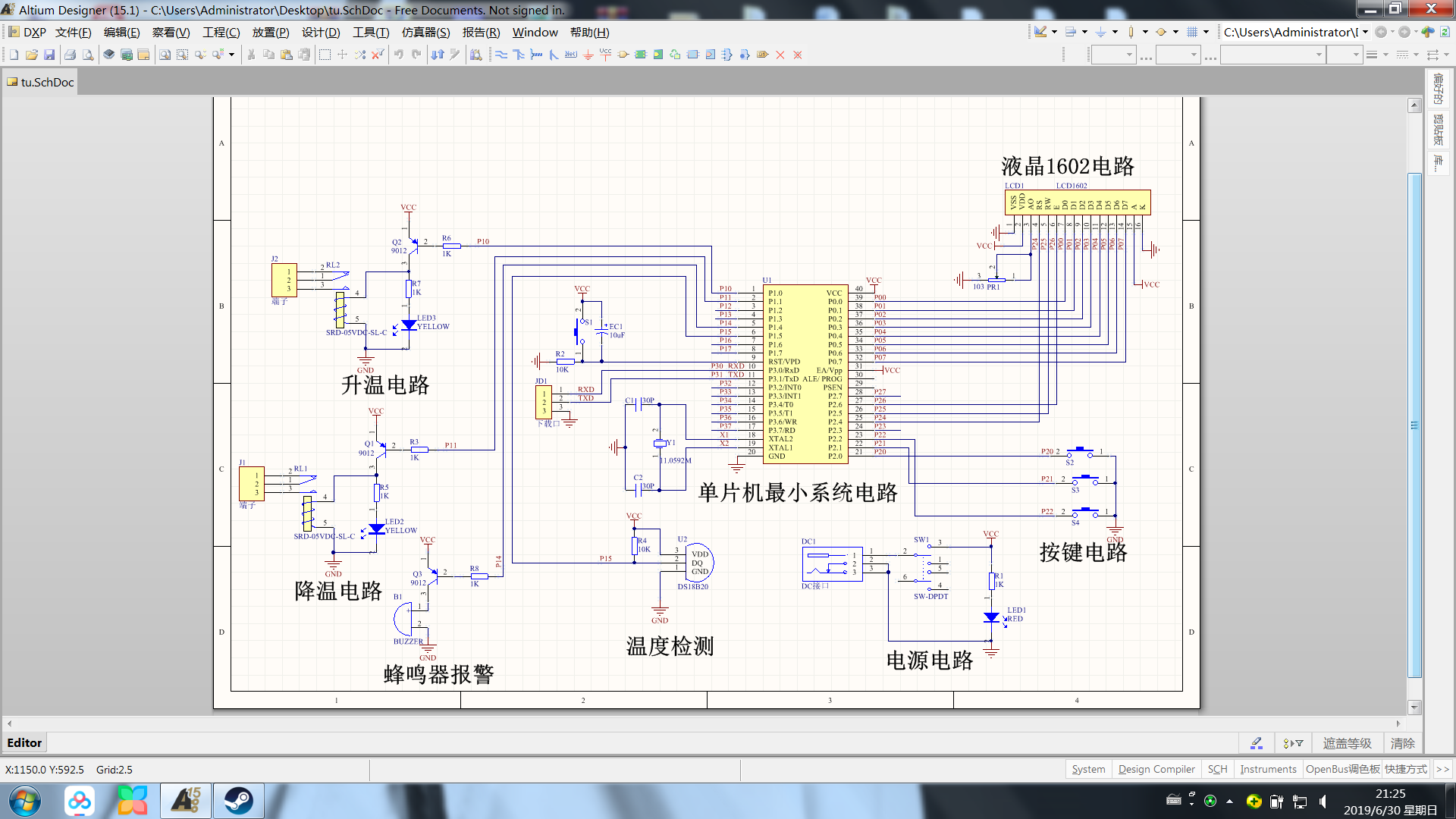Open the 工具(T) menu
The height and width of the screenshot is (819, 1456).
coord(371,32)
